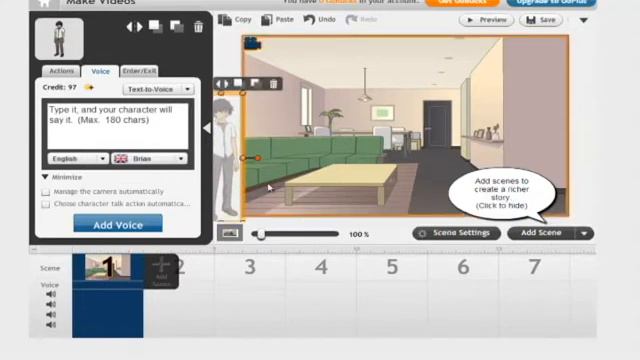Open the Brian voice dropdown
640x360 pixels.
coord(149,159)
